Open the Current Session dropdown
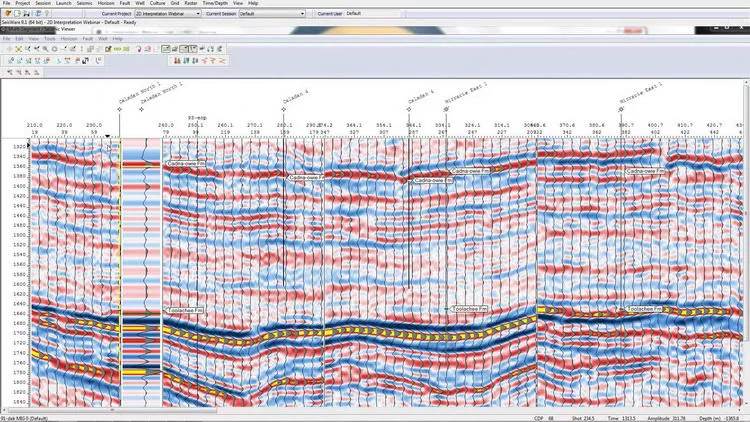 272,14
